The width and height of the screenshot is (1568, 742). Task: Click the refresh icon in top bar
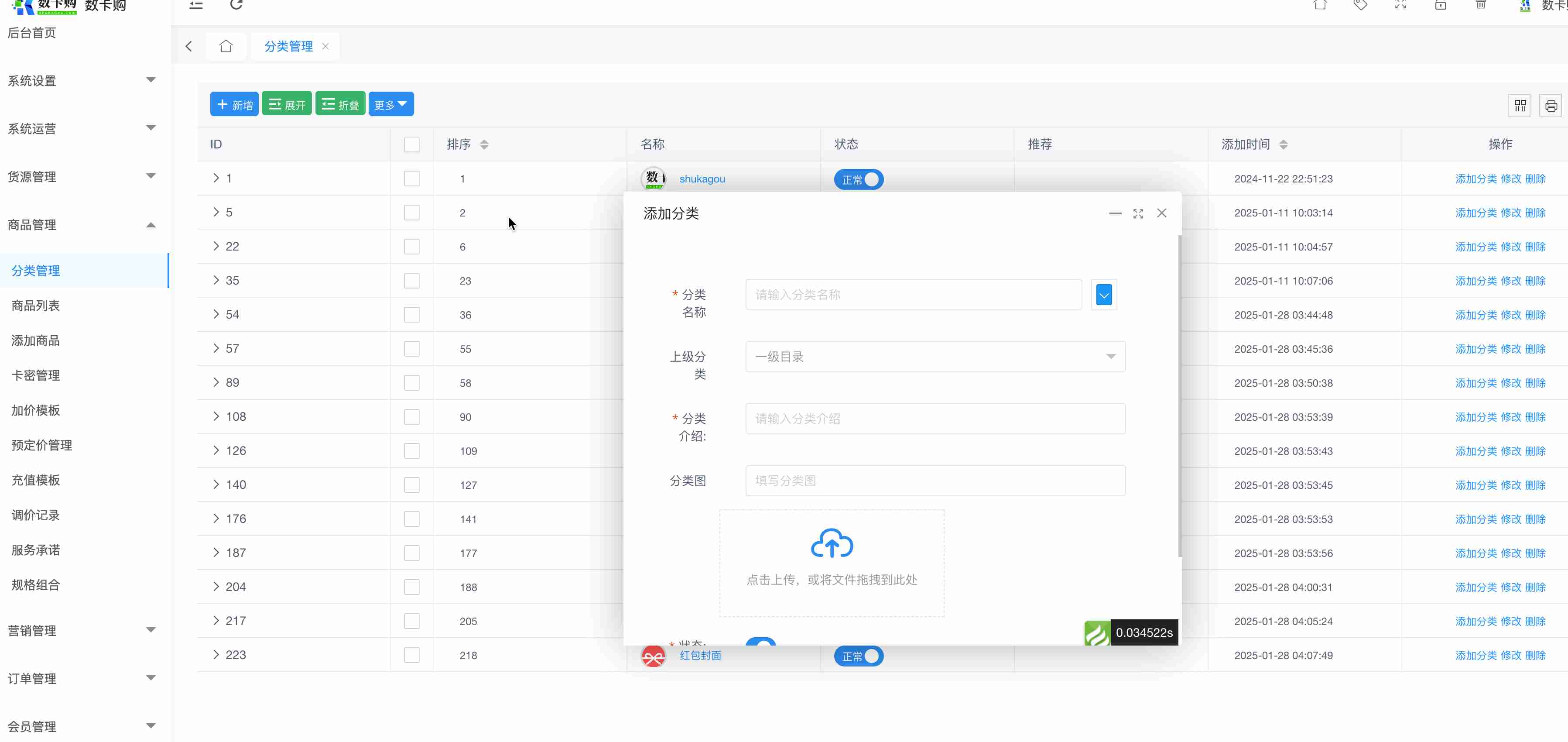click(x=236, y=5)
